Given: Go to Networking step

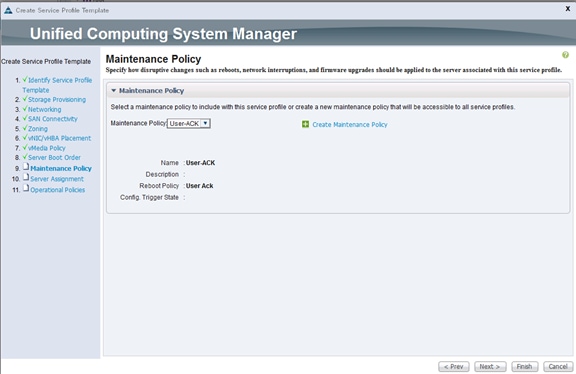Looking at the screenshot, I should pyautogui.click(x=44, y=109).
